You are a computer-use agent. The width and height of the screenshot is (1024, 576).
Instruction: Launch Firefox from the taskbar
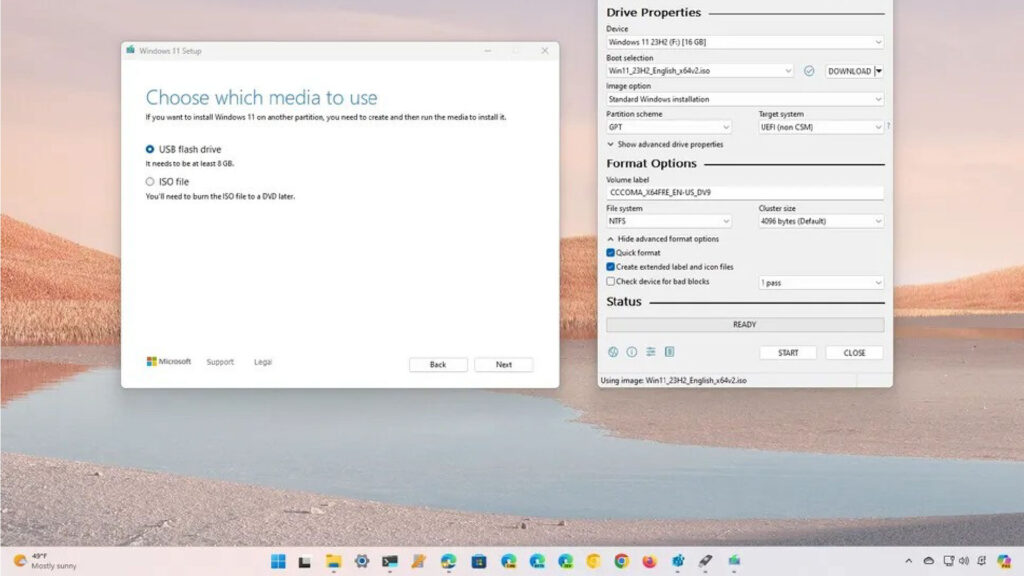(x=649, y=562)
